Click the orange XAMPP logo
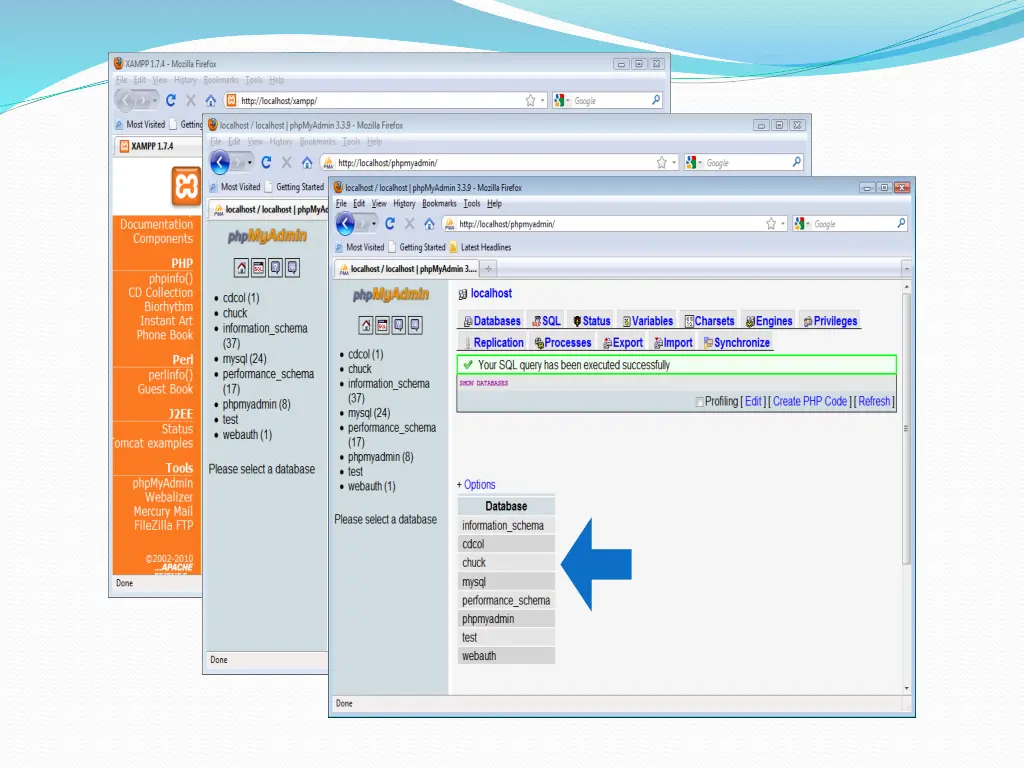 (187, 186)
